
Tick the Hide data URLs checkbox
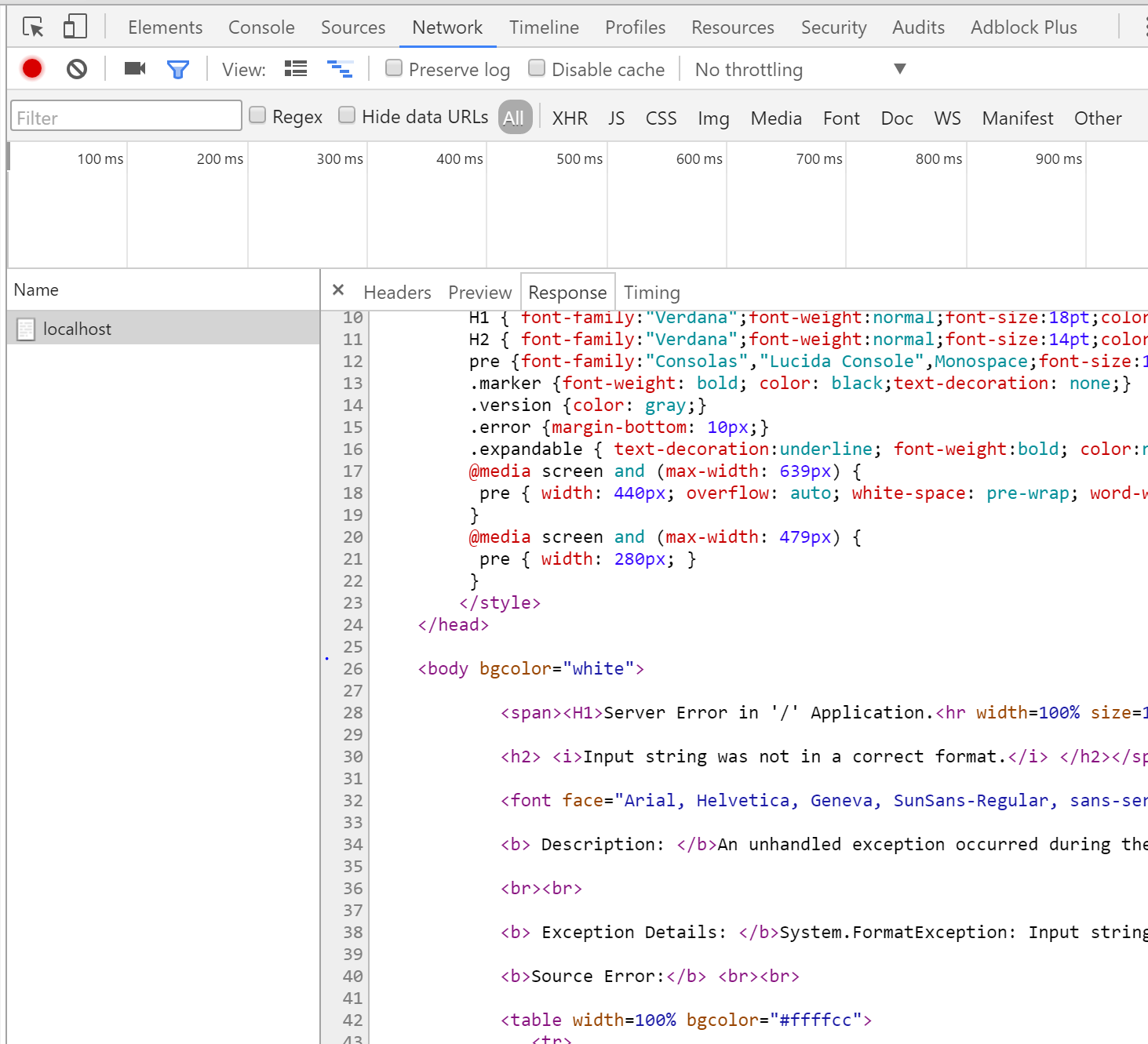tap(347, 115)
